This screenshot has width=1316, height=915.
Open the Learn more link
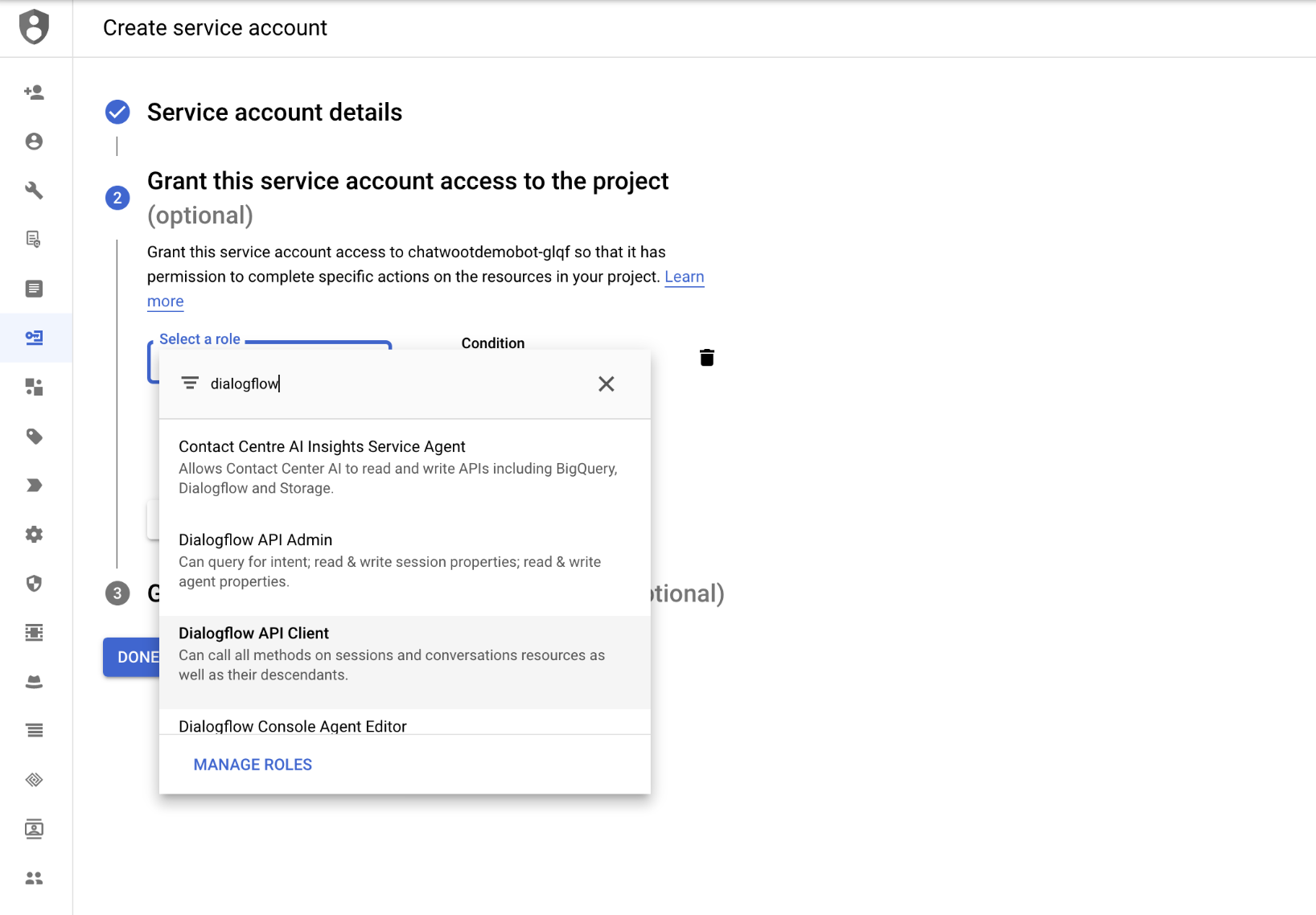pos(684,277)
